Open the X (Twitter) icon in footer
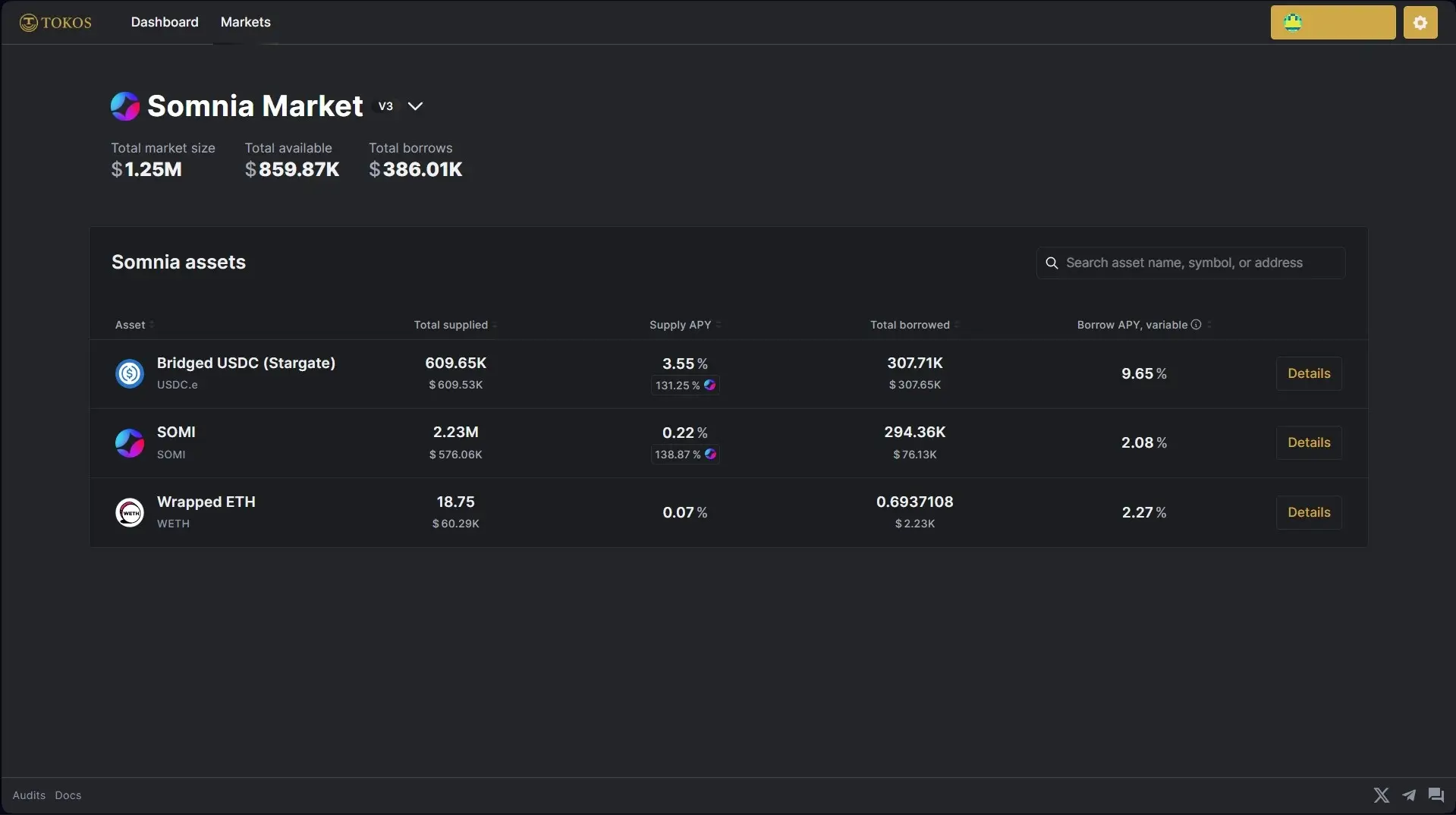Viewport: 1456px width, 815px height. tap(1381, 795)
